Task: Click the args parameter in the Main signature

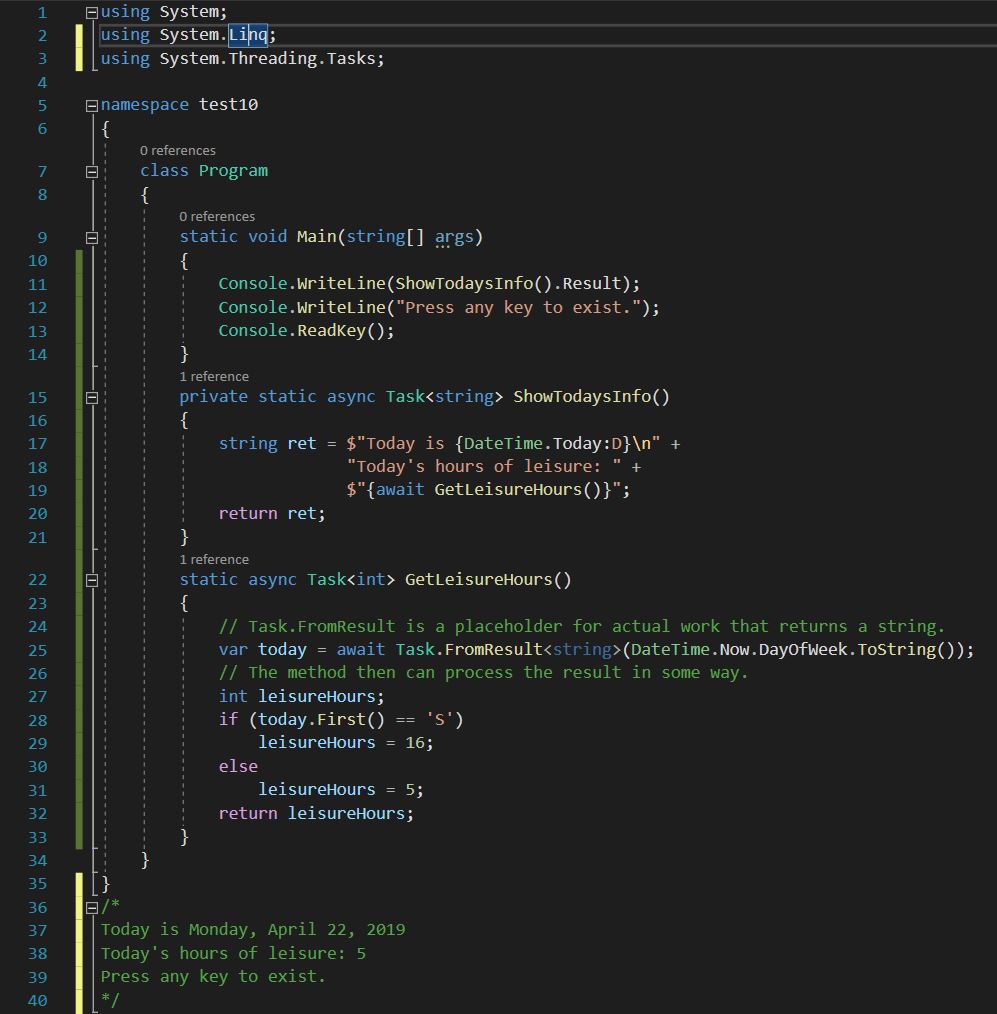Action: pyautogui.click(x=455, y=237)
